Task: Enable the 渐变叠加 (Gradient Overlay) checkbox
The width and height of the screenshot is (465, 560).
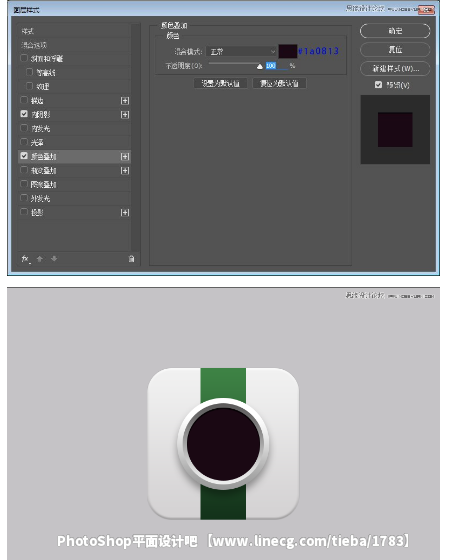Action: coord(24,170)
